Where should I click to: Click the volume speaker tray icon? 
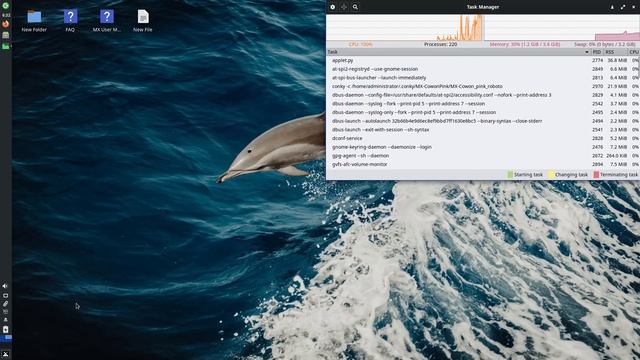tap(5, 286)
